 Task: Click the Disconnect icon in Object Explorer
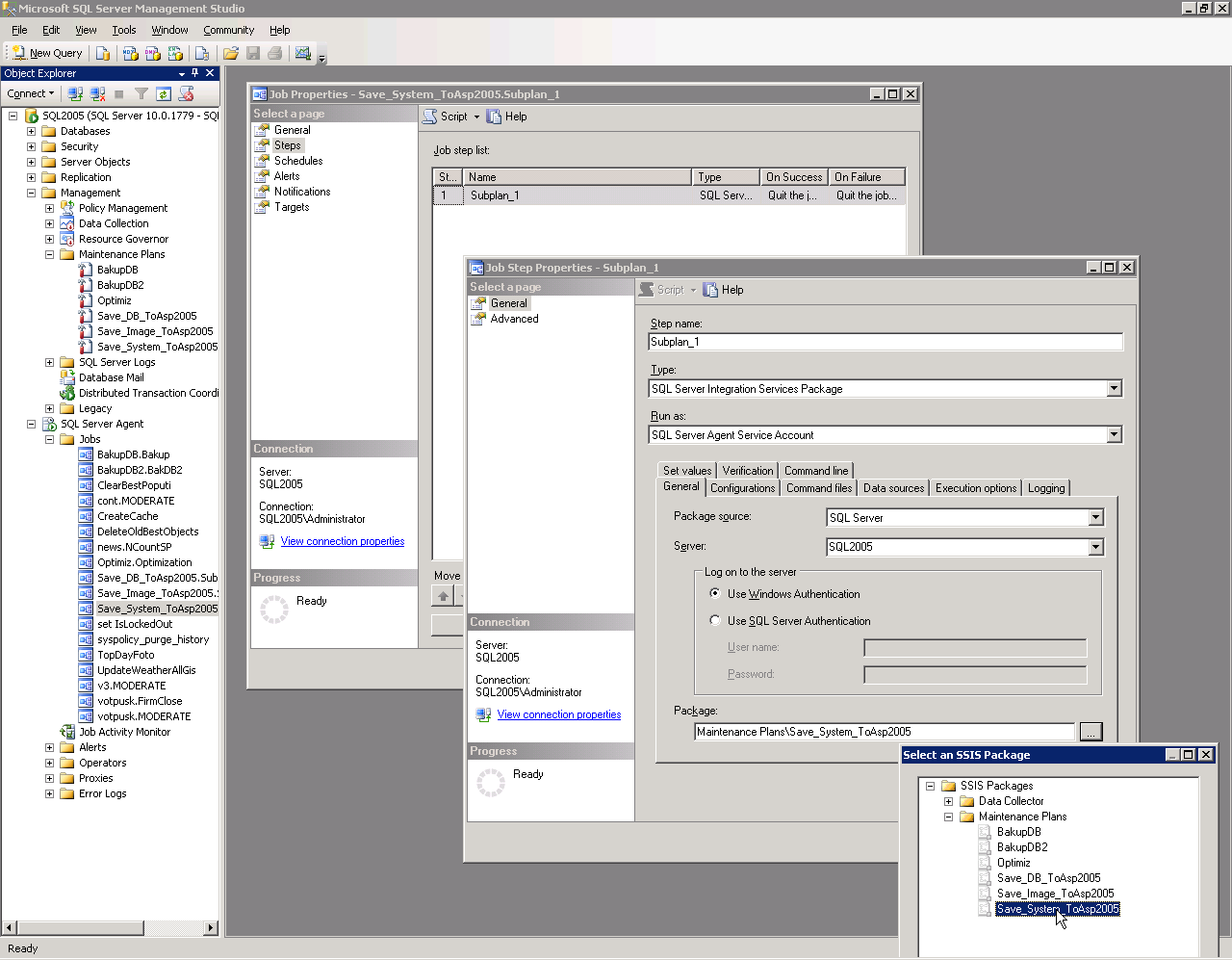97,93
